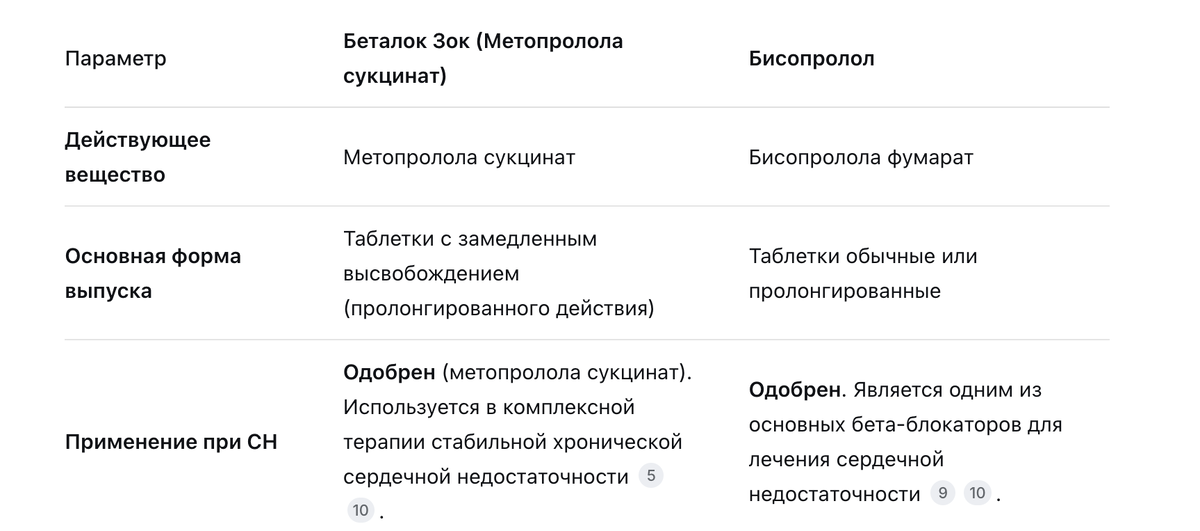The image size is (1200, 531).
Task: Click the терапии стабильной хронической text line
Action: [x=512, y=441]
